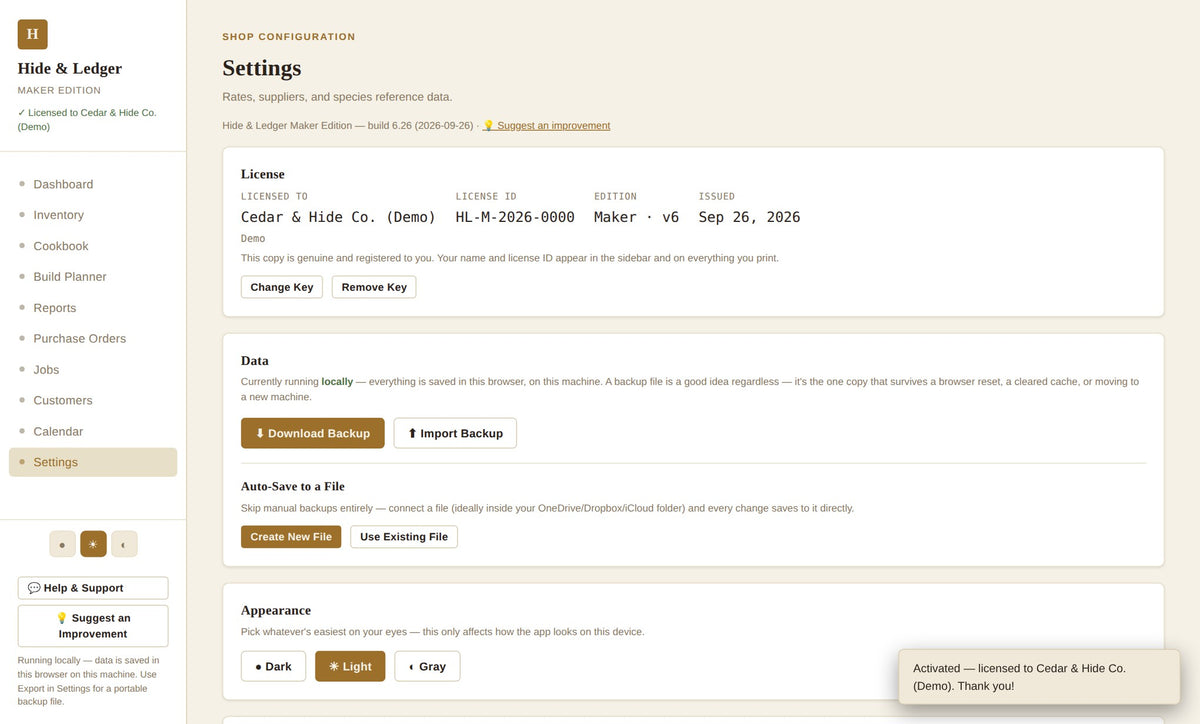Viewport: 1200px width, 724px height.
Task: Set appearance to Light
Action: point(350,666)
